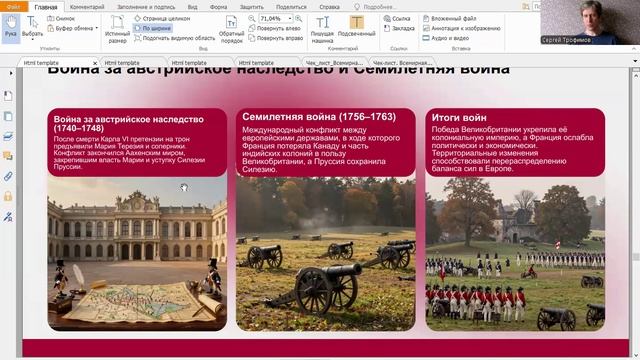
Task: Open the Заполнение и подпись tab
Action: tap(146, 7)
